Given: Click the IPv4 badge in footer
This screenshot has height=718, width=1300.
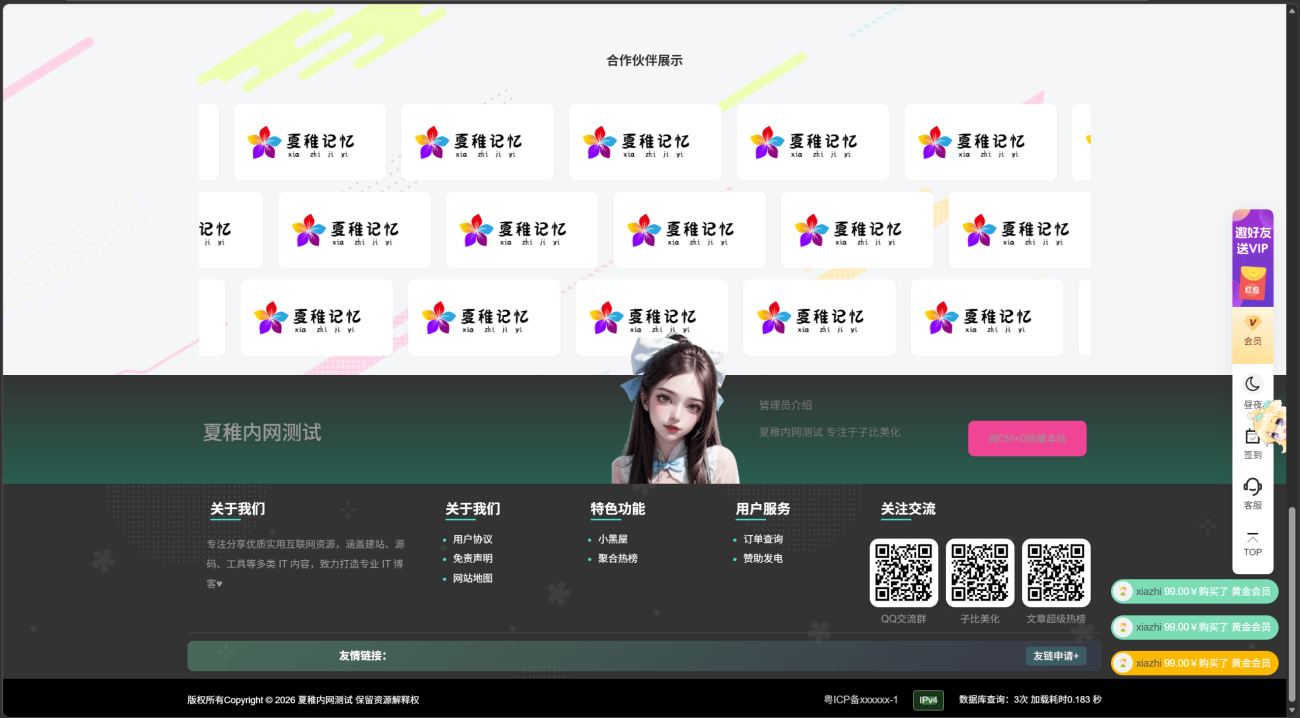Looking at the screenshot, I should 928,700.
